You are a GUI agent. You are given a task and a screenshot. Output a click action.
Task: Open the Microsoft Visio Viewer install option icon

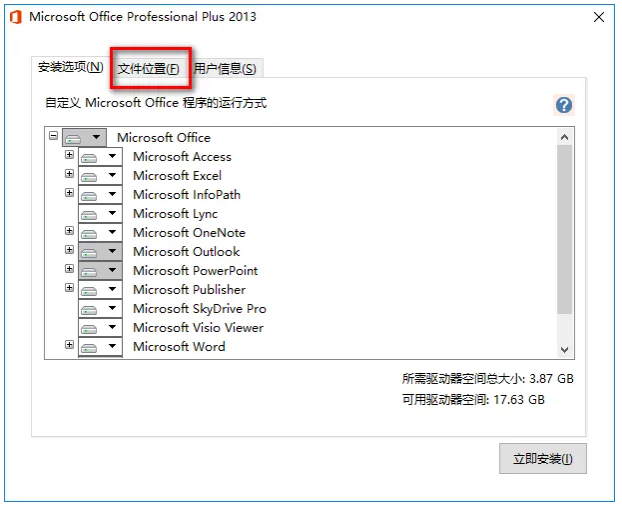pyautogui.click(x=99, y=328)
